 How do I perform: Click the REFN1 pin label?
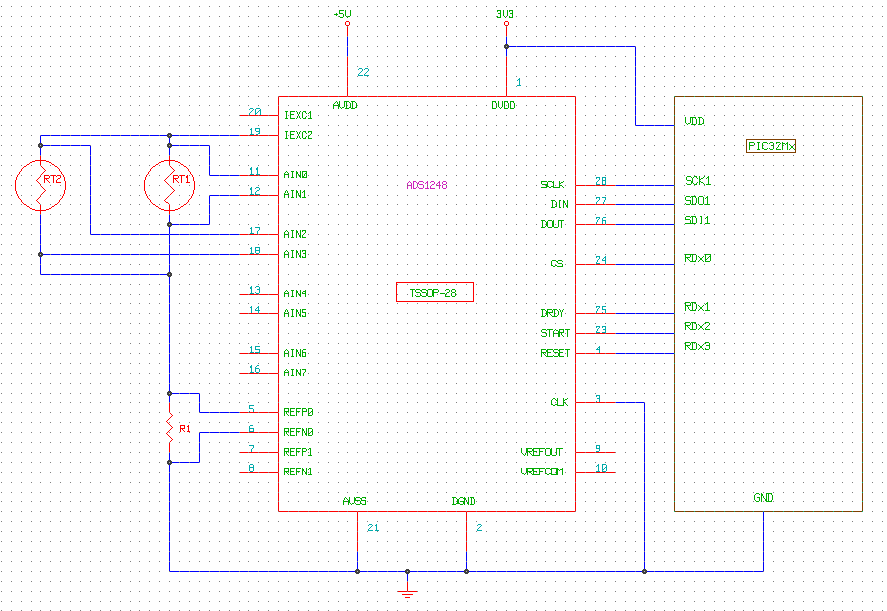(x=298, y=472)
